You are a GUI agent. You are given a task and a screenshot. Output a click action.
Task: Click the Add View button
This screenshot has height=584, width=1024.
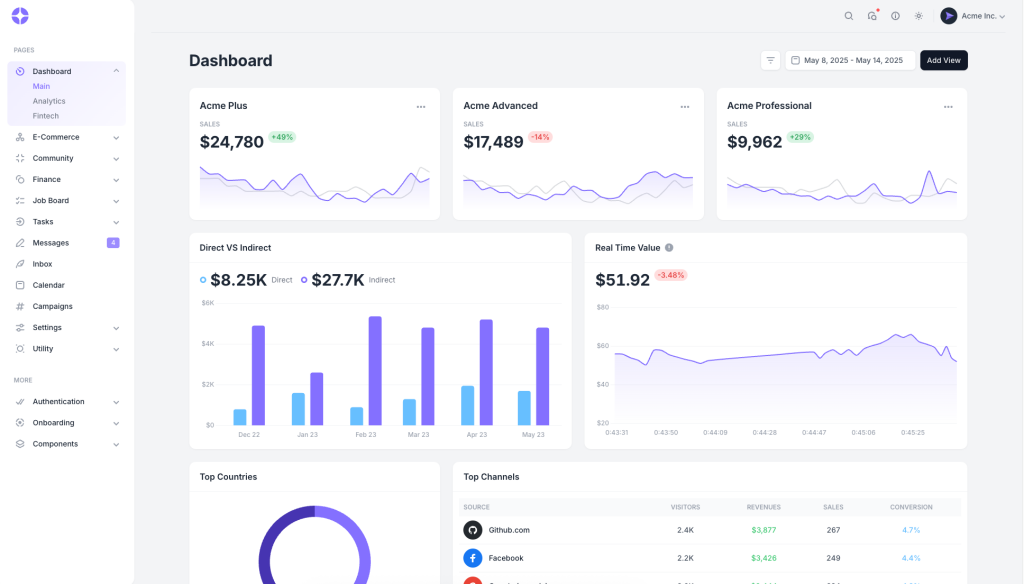(943, 60)
